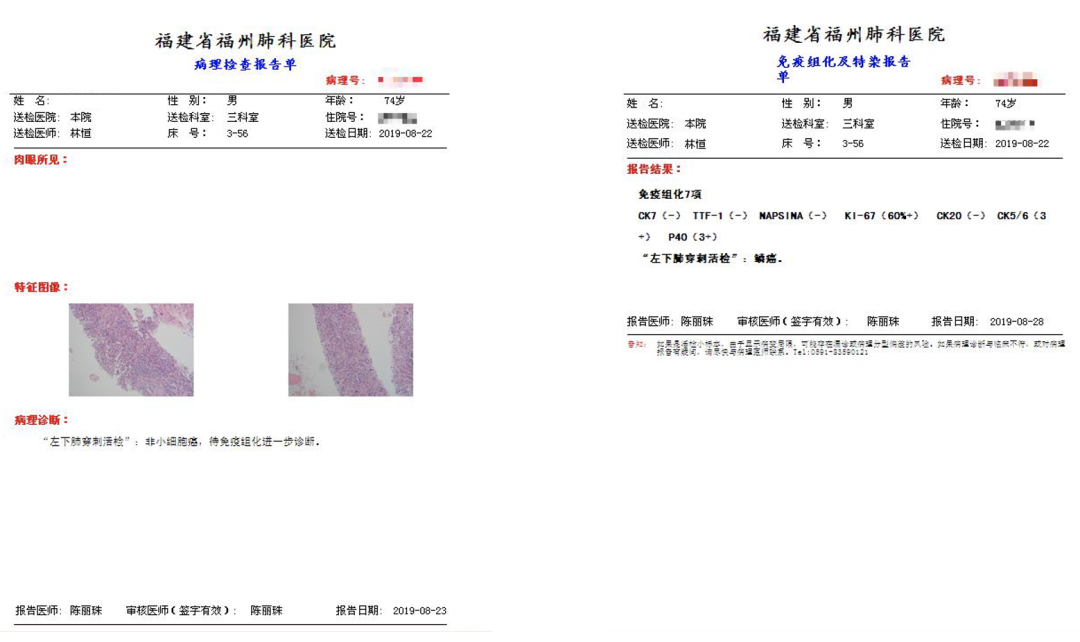
Task: Select the CK5/6 result
Action: pyautogui.click(x=1022, y=216)
